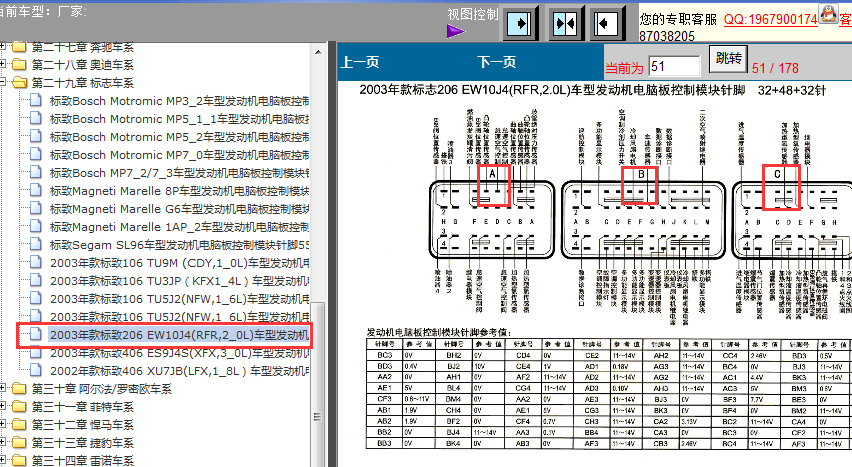The height and width of the screenshot is (467, 852).
Task: Click connector B label in diagram
Action: pos(641,175)
